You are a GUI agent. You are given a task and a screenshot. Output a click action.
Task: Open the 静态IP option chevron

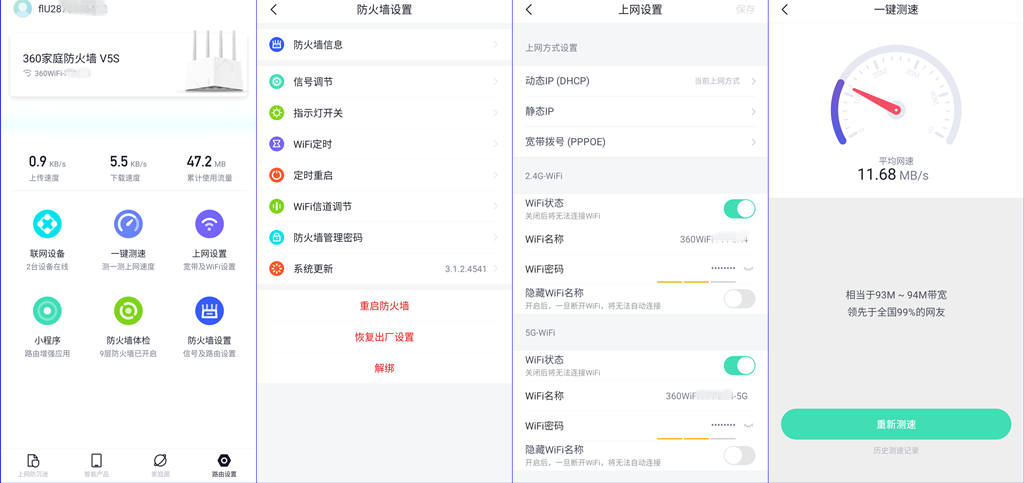pyautogui.click(x=753, y=112)
